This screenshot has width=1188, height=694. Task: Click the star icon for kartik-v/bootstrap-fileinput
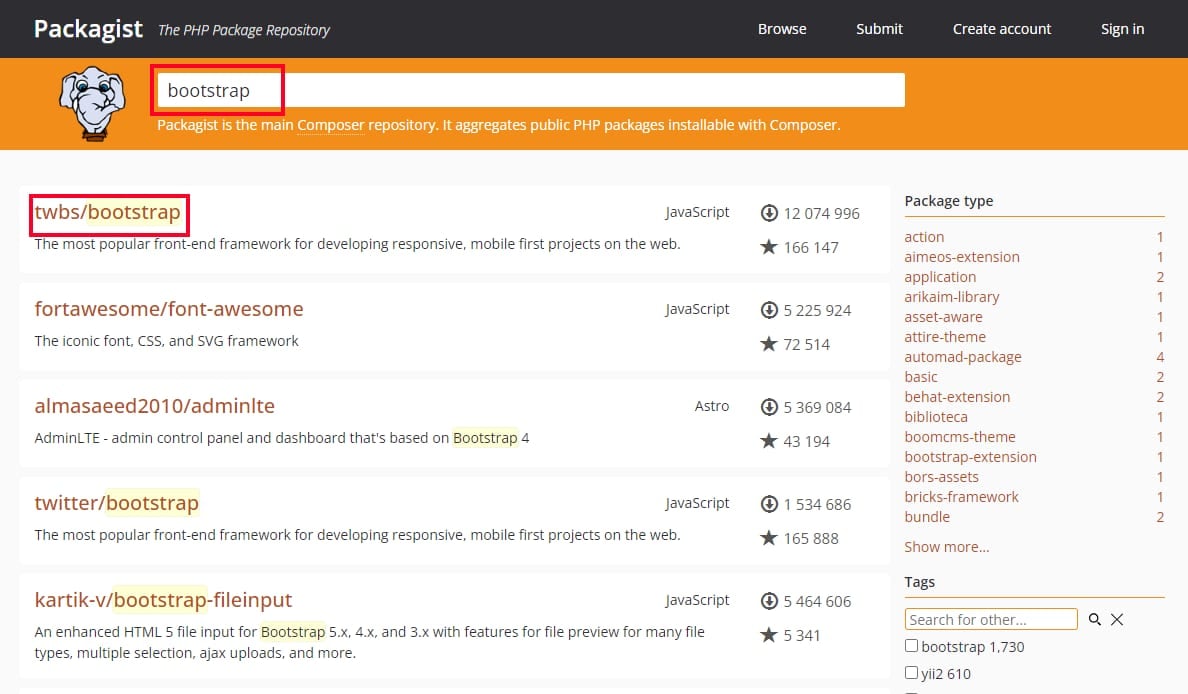coord(769,635)
